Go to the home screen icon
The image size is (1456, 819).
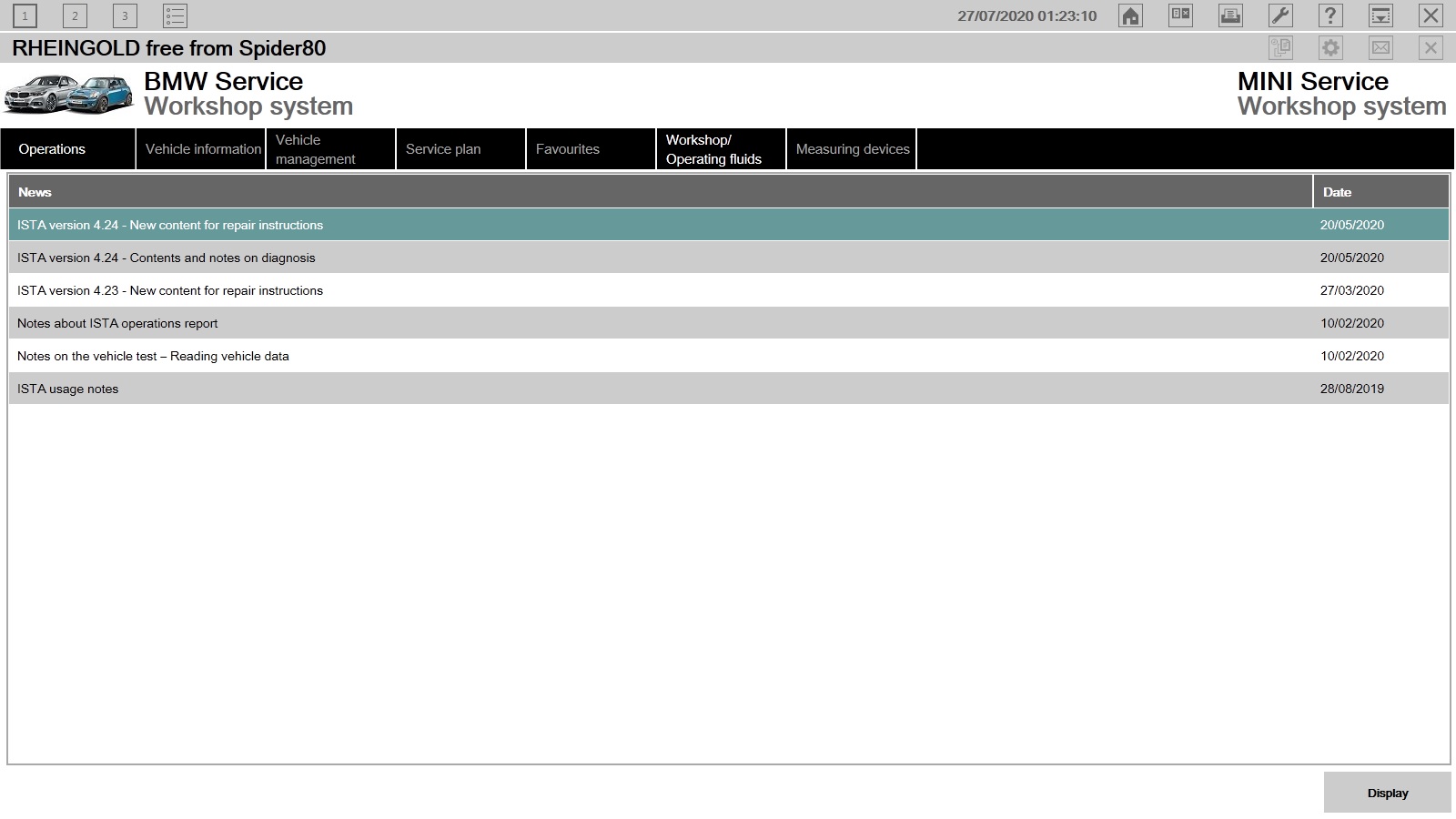tap(1130, 15)
